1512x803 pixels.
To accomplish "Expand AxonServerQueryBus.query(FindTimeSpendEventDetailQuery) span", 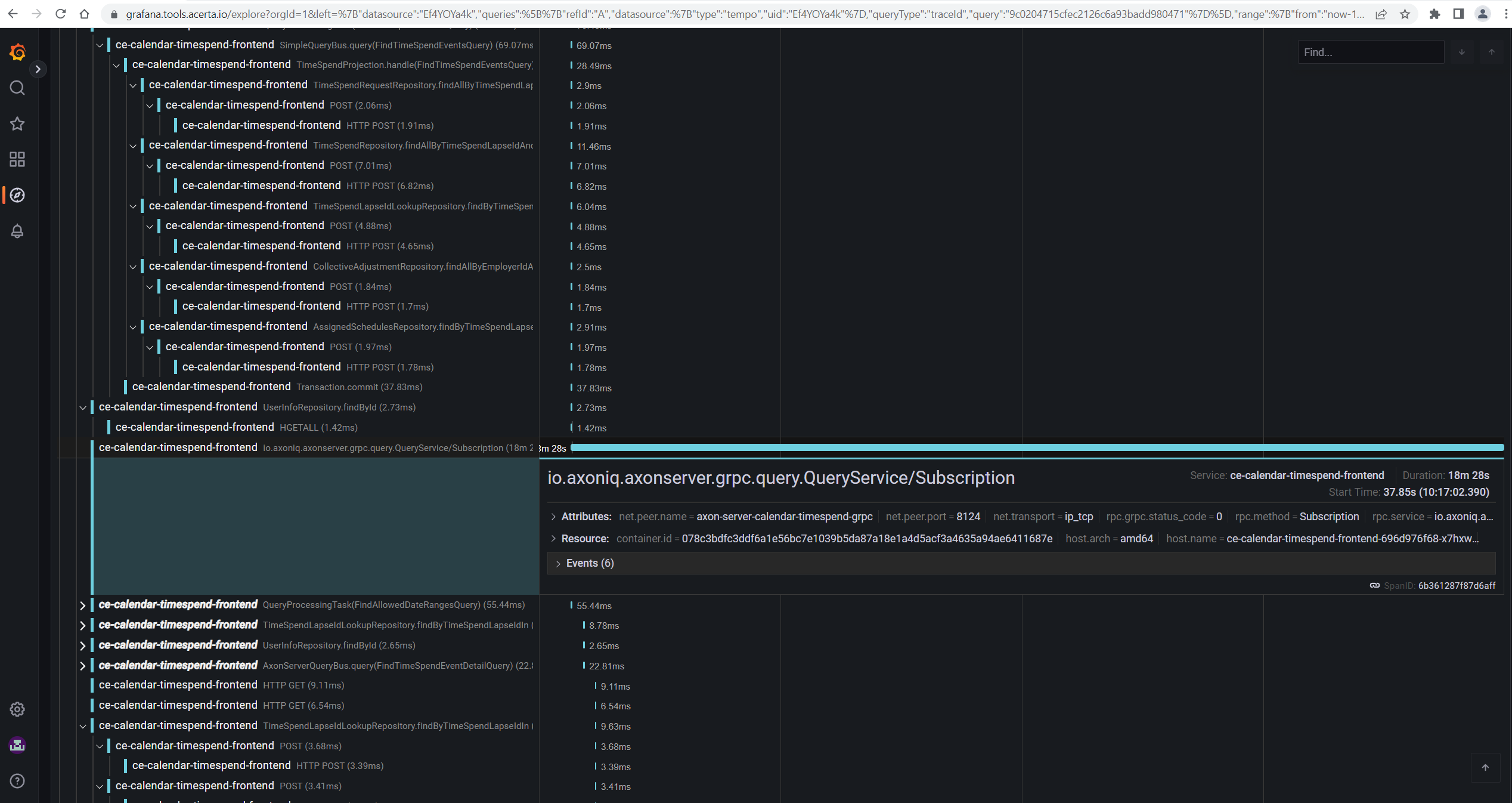I will pos(83,666).
